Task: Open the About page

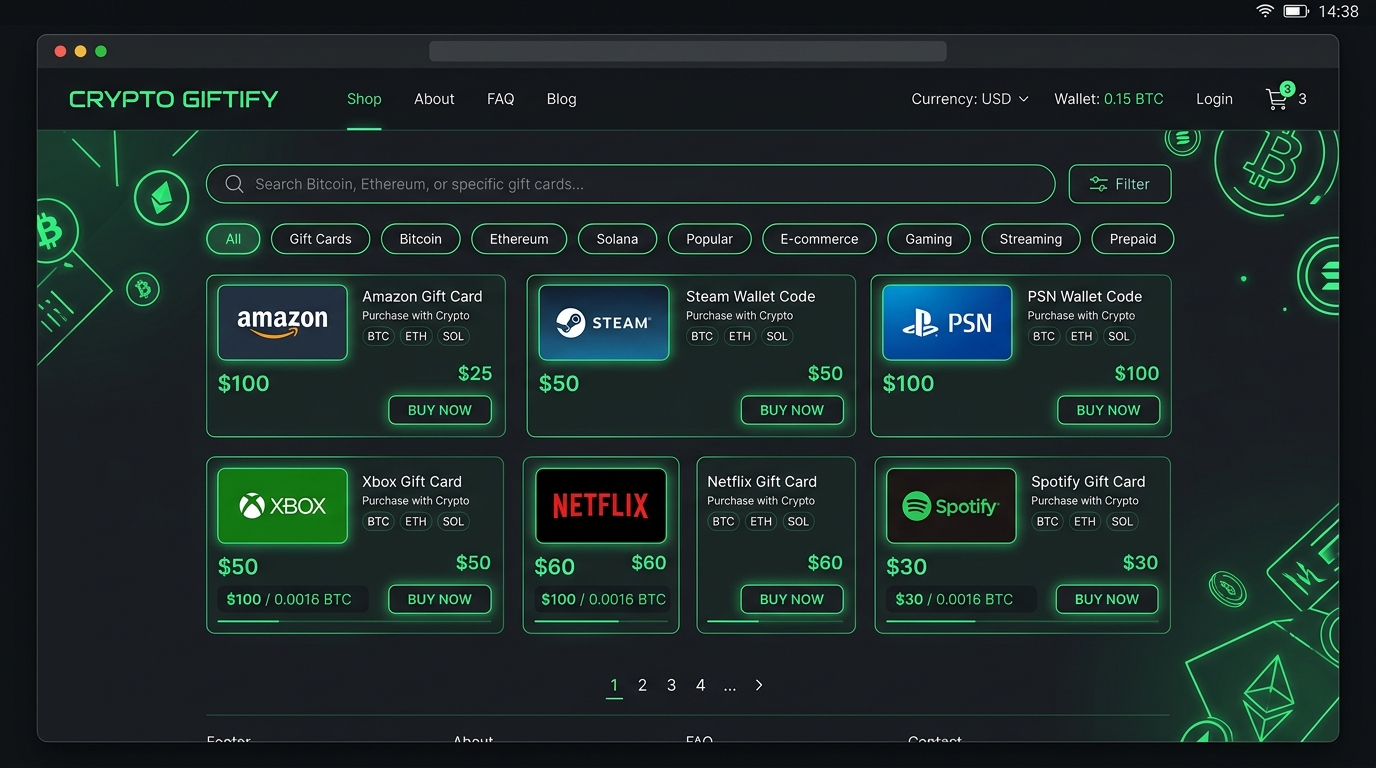Action: pos(434,99)
